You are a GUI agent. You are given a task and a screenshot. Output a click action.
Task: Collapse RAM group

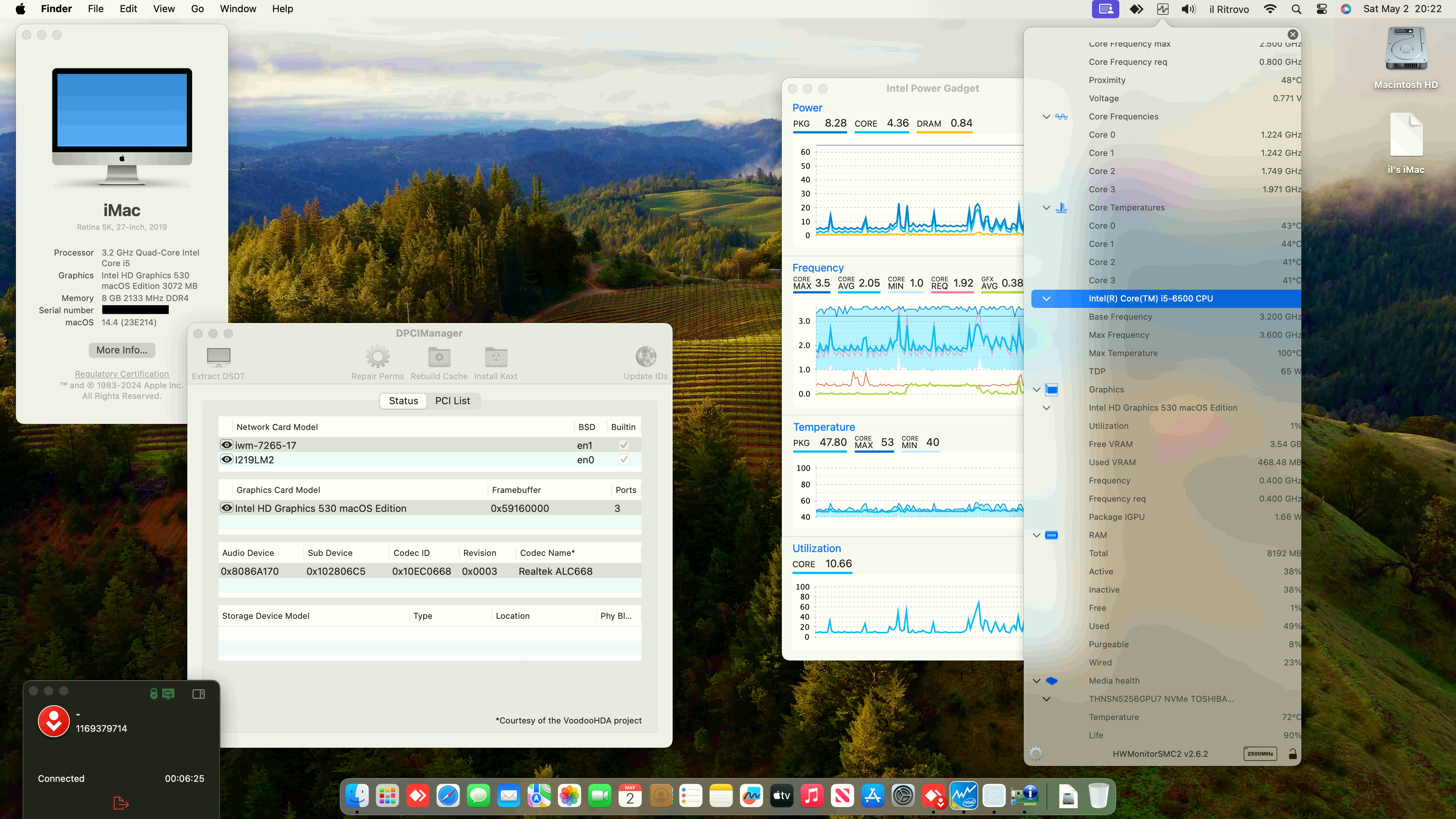tap(1036, 535)
